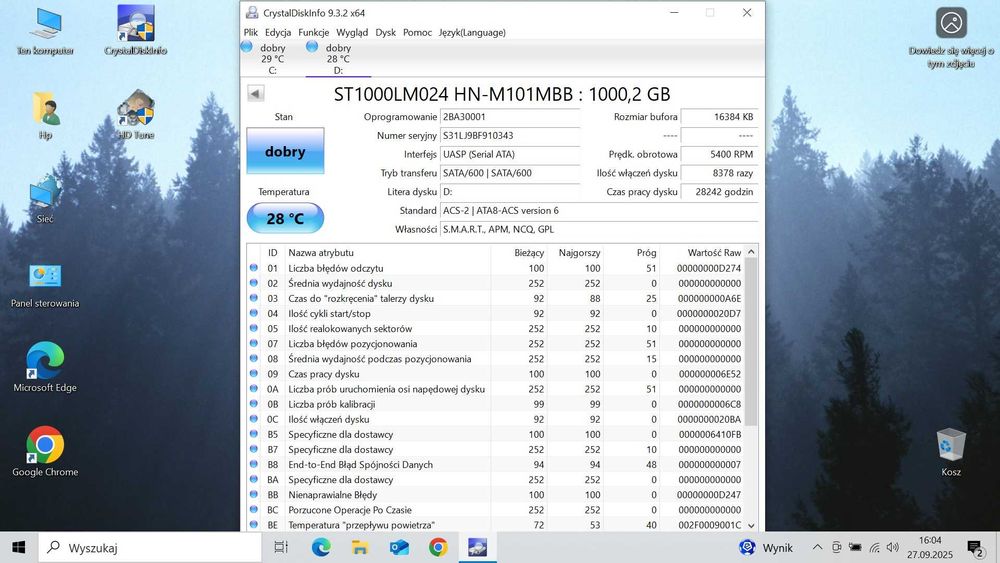Switch to disk D: tab

coord(338,58)
